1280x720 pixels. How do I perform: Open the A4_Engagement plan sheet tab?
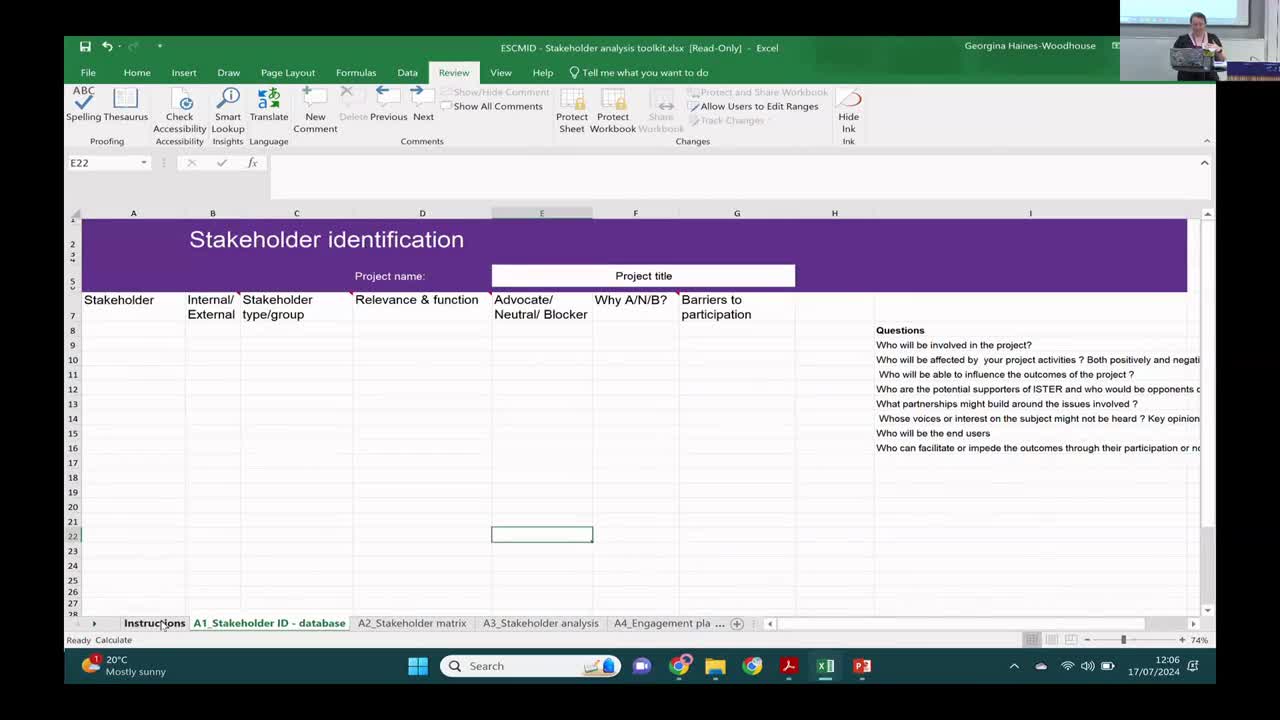pos(662,623)
